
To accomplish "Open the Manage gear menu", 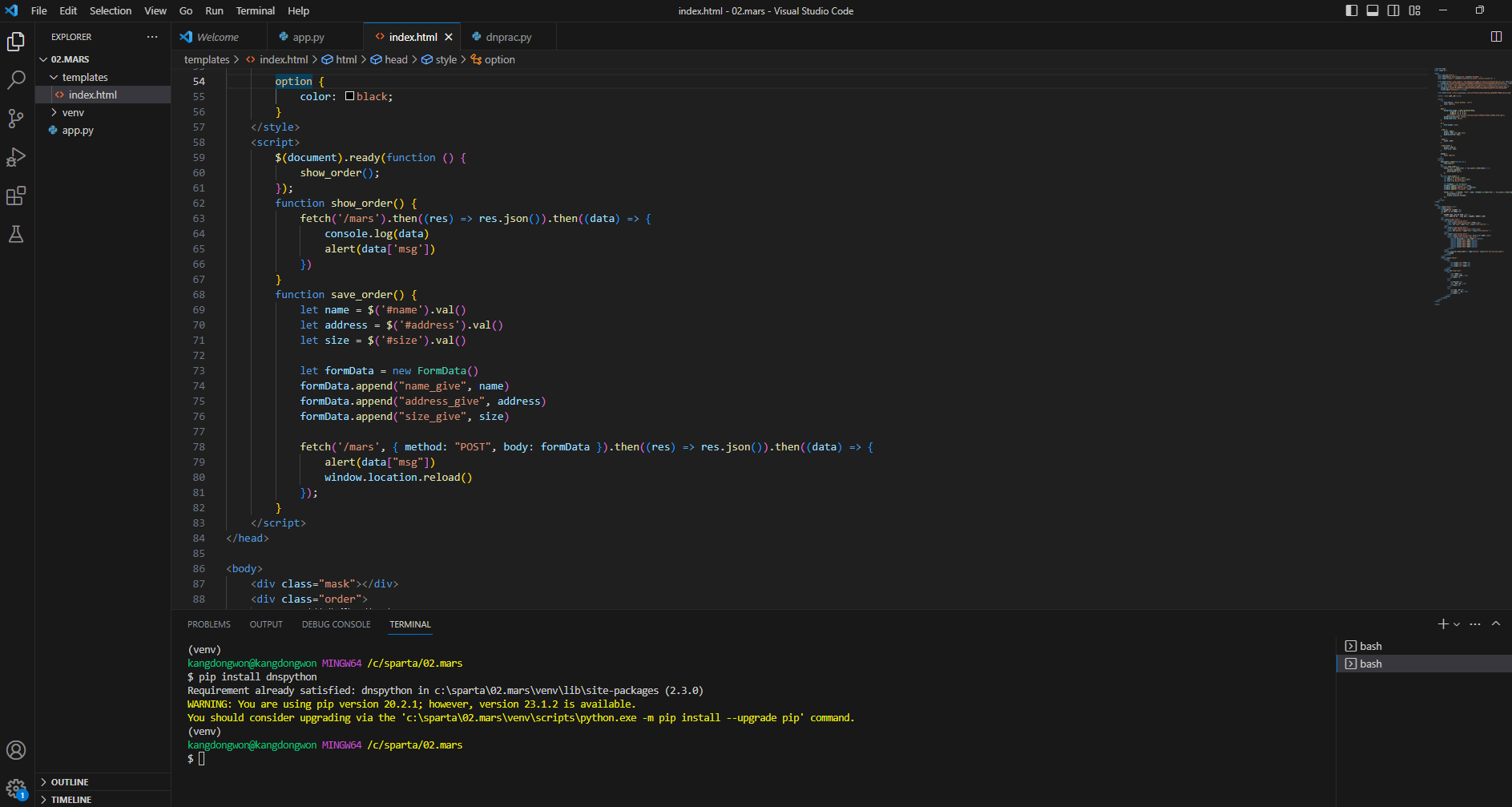I will pos(16,789).
